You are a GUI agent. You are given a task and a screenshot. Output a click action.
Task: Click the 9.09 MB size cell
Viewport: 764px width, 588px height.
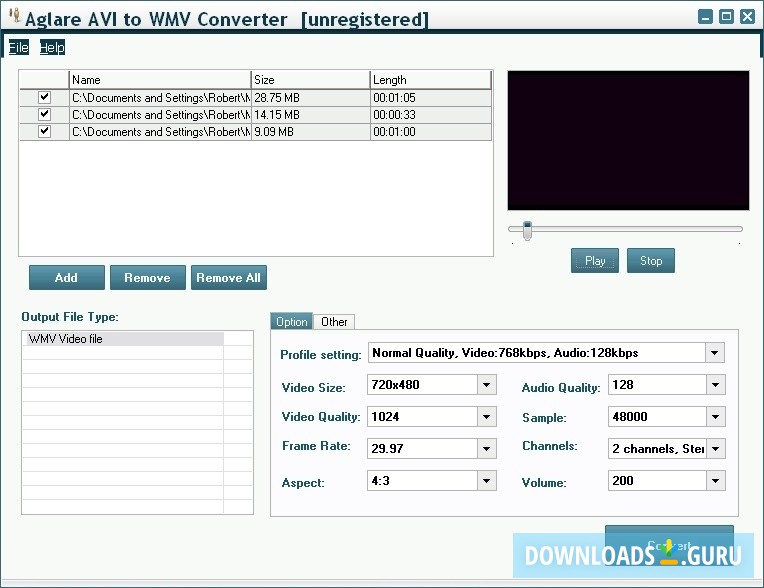tap(311, 132)
